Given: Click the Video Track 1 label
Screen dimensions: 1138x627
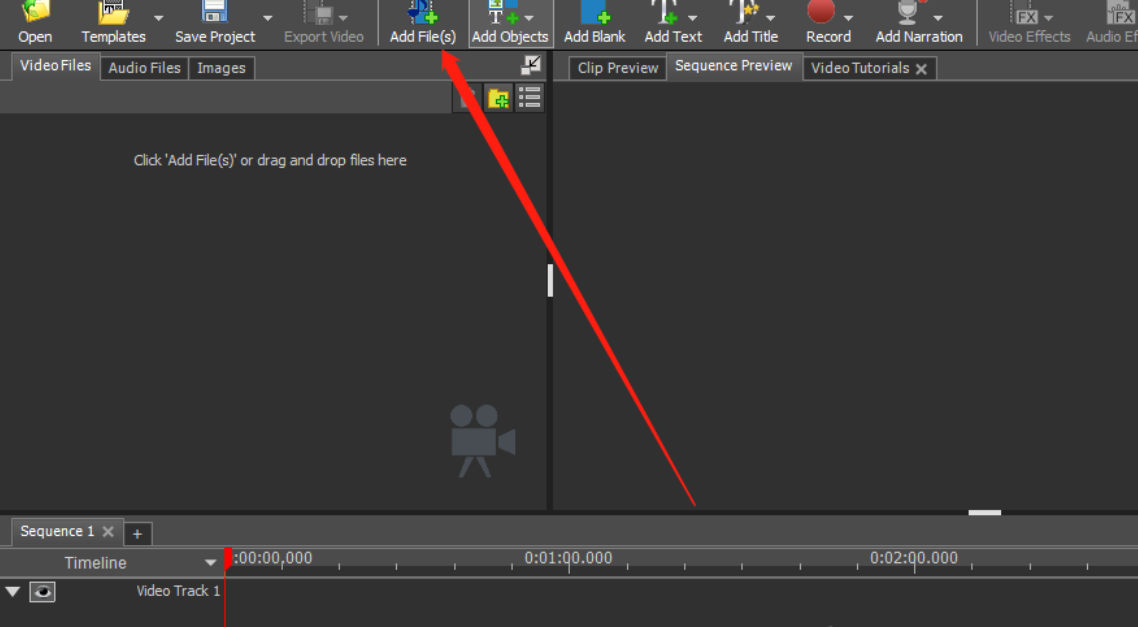Looking at the screenshot, I should [178, 591].
